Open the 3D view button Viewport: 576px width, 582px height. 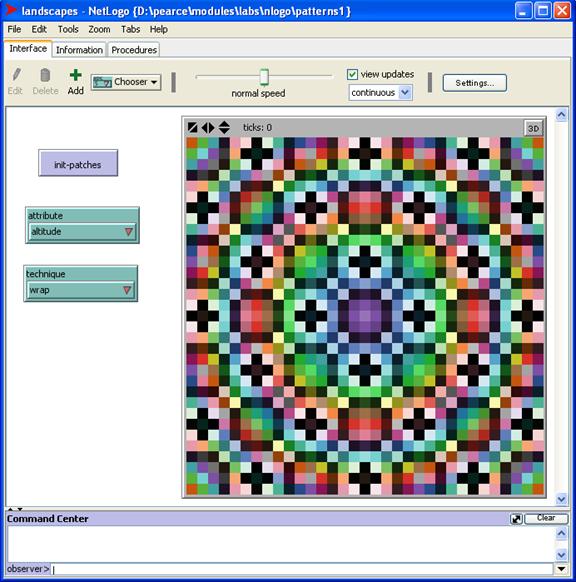point(533,128)
